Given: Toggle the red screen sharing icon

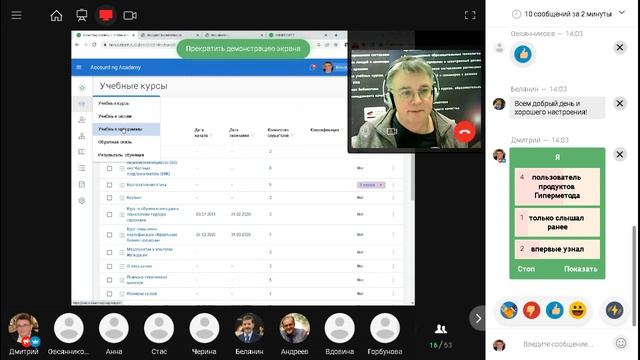Looking at the screenshot, I should (106, 16).
